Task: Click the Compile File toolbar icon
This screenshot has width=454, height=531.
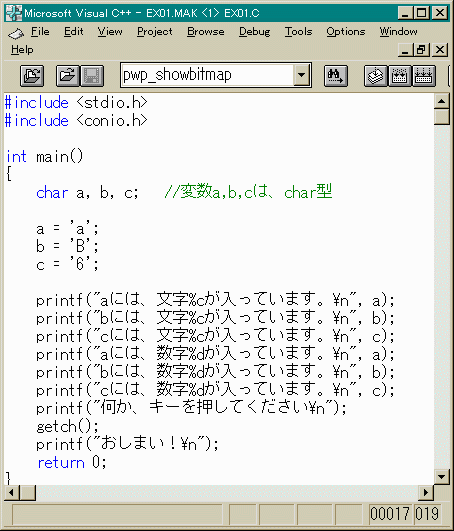Action: (x=376, y=75)
